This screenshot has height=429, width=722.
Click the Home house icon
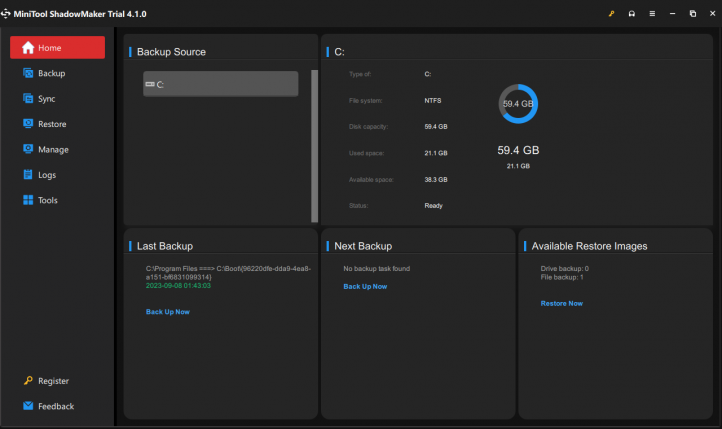tap(28, 47)
